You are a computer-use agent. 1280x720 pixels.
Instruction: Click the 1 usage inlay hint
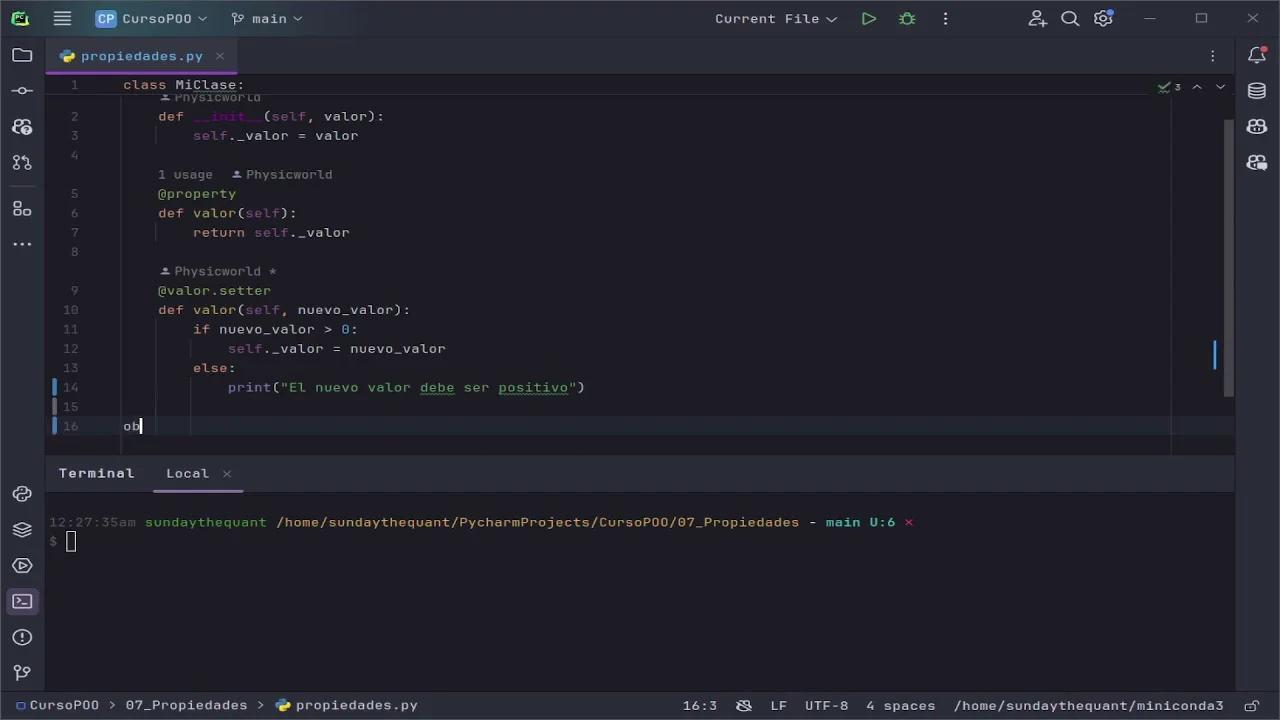[x=185, y=174]
